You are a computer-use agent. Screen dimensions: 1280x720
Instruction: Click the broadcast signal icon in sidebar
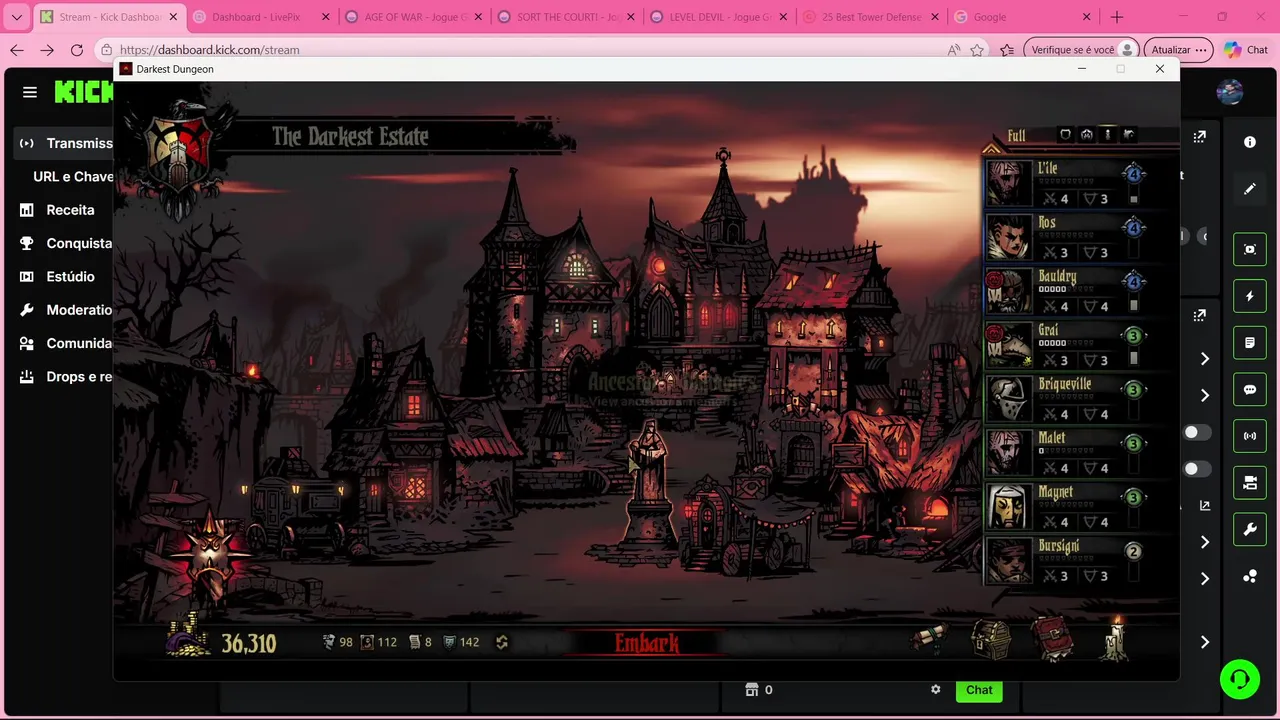pyautogui.click(x=1250, y=436)
